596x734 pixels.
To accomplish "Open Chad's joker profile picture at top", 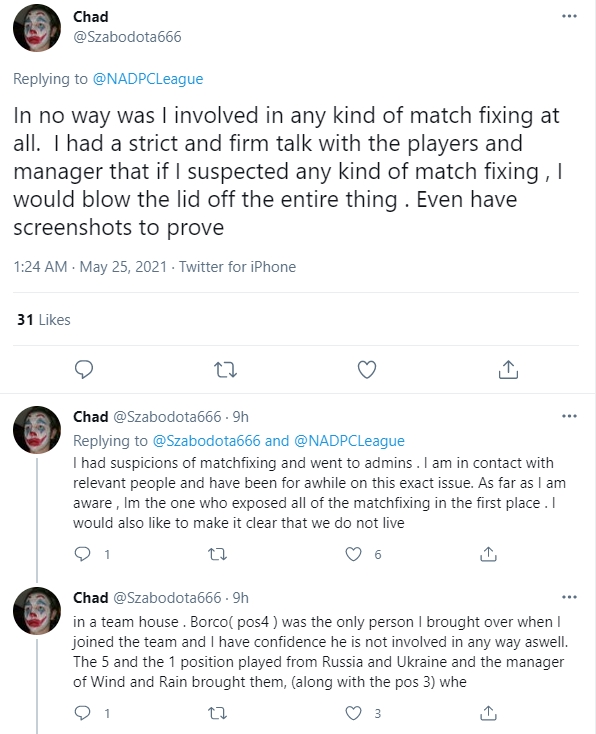I will click(37, 28).
